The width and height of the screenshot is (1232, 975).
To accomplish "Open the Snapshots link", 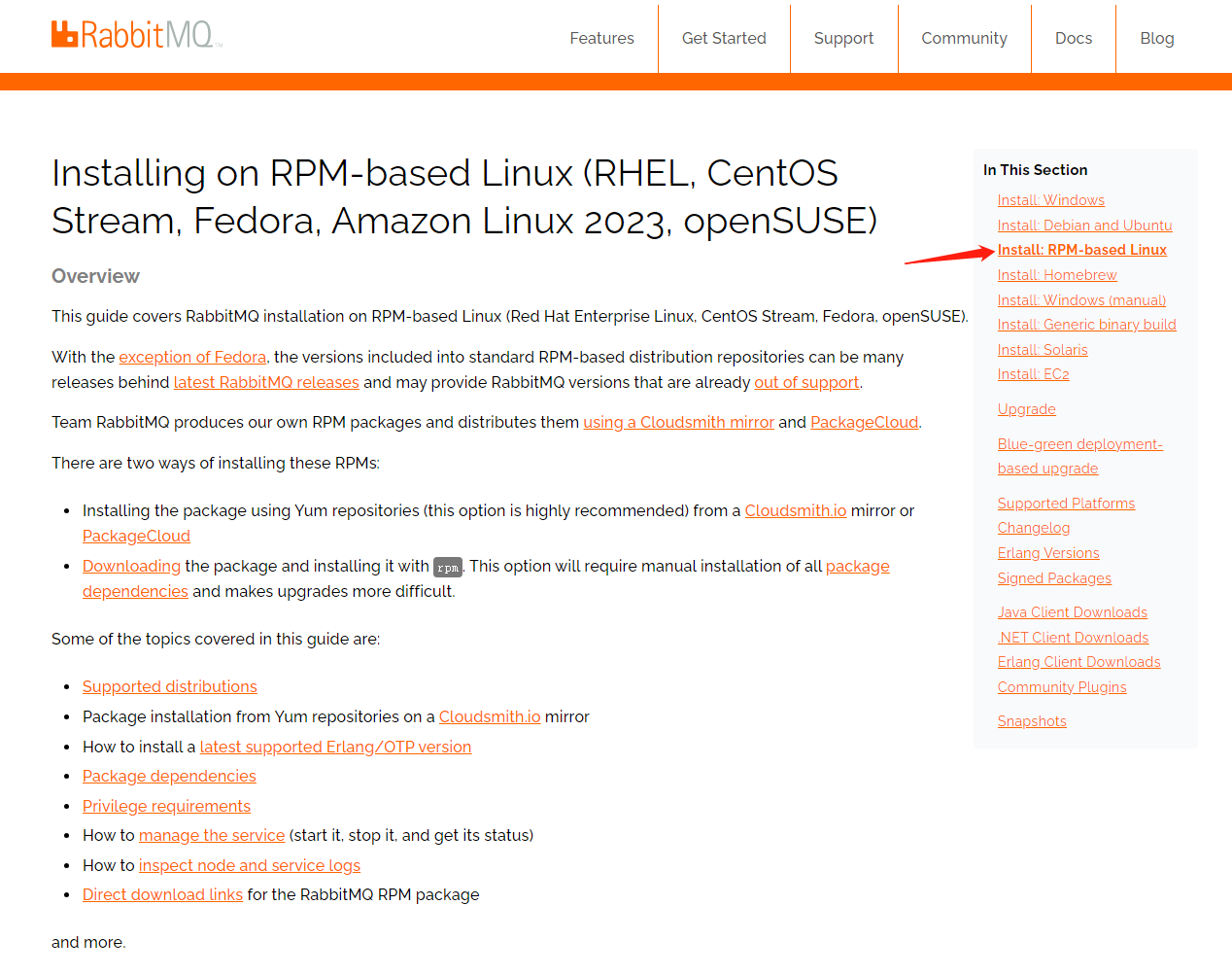I will click(1032, 721).
